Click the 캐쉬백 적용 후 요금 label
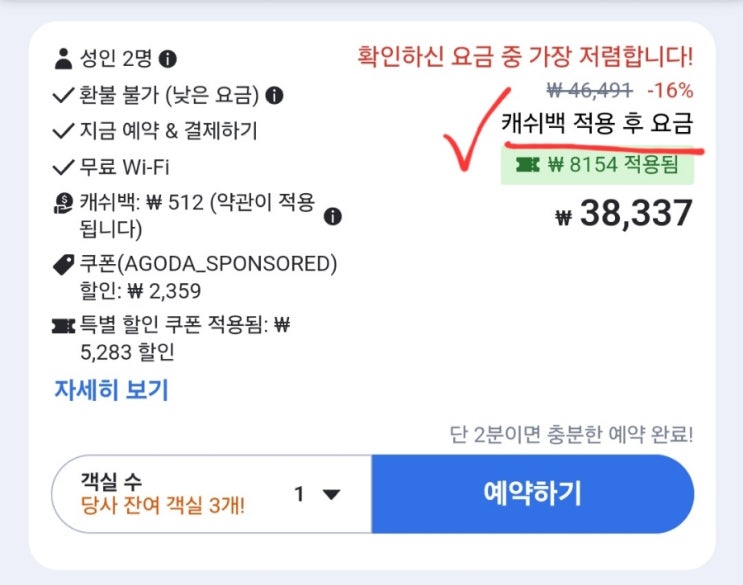The image size is (743, 585). tap(596, 124)
